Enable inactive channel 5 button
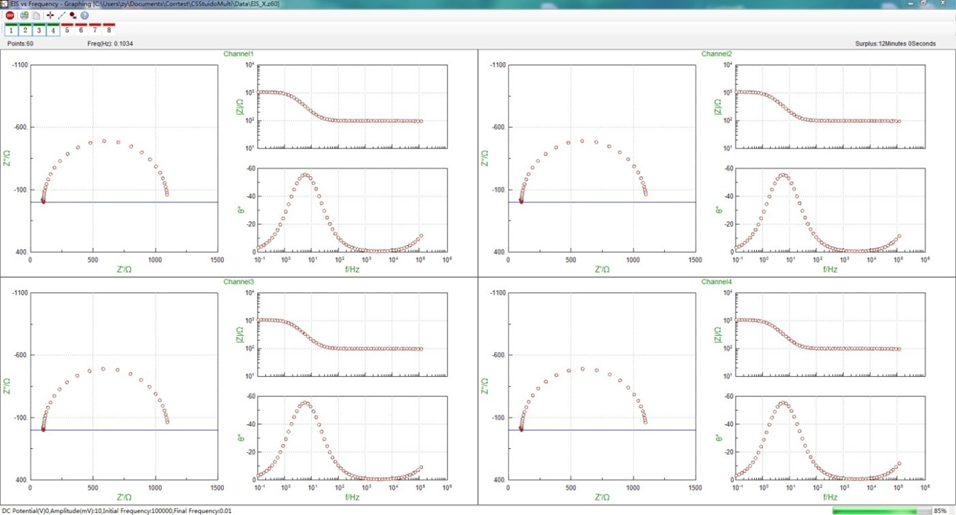The height and width of the screenshot is (515, 956). [67, 30]
